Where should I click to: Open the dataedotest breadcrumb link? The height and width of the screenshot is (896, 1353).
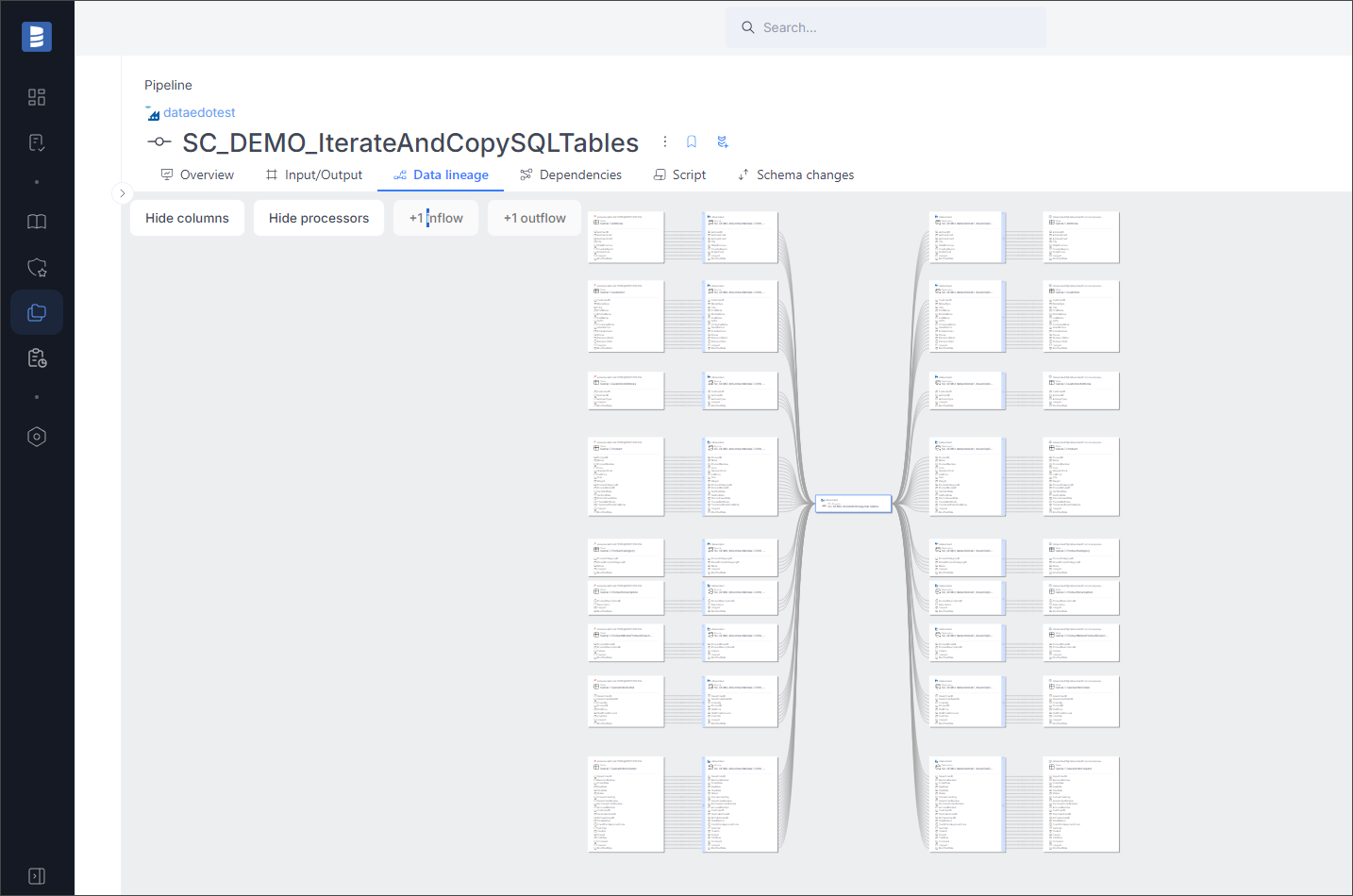[199, 112]
